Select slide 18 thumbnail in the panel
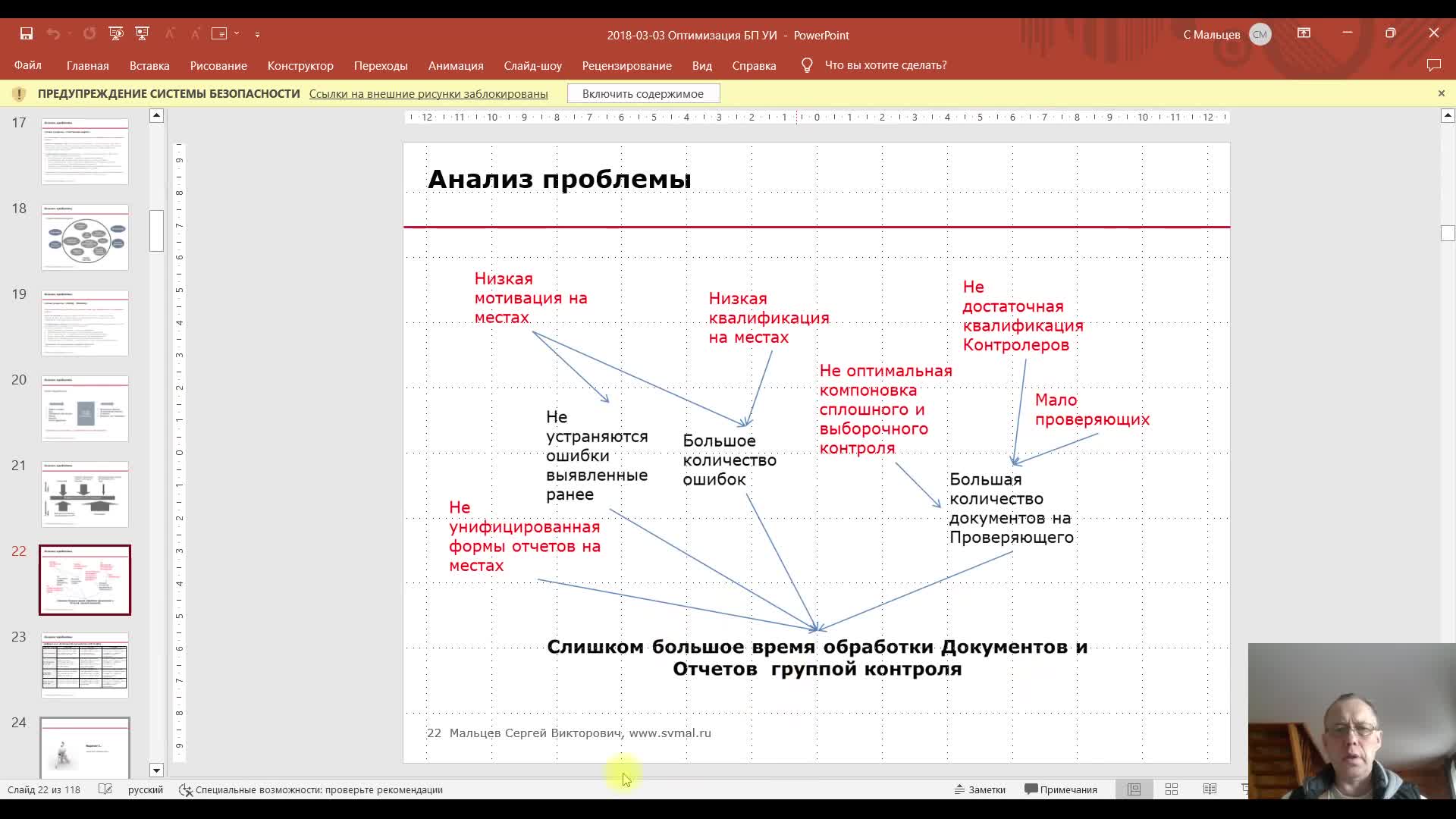Viewport: 1456px width, 819px height. pos(84,237)
